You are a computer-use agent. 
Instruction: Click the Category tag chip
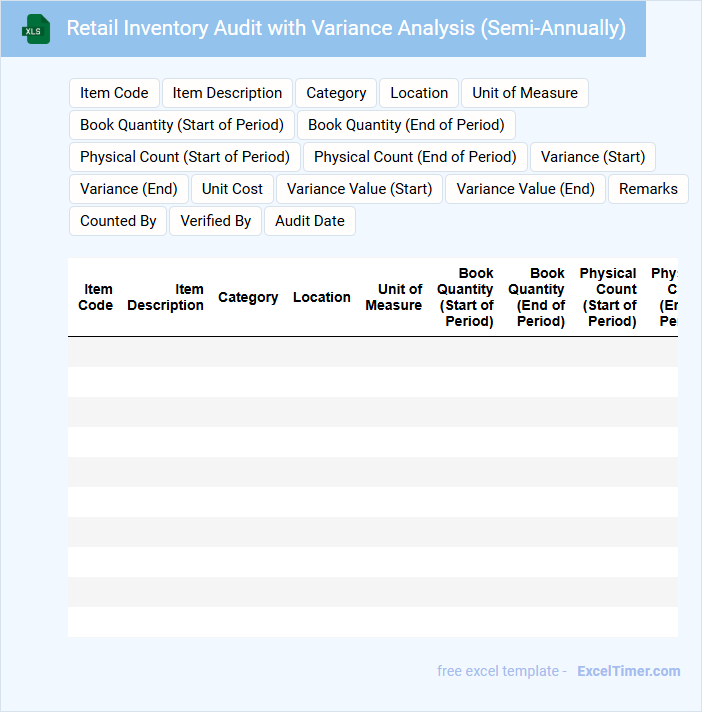tap(336, 93)
